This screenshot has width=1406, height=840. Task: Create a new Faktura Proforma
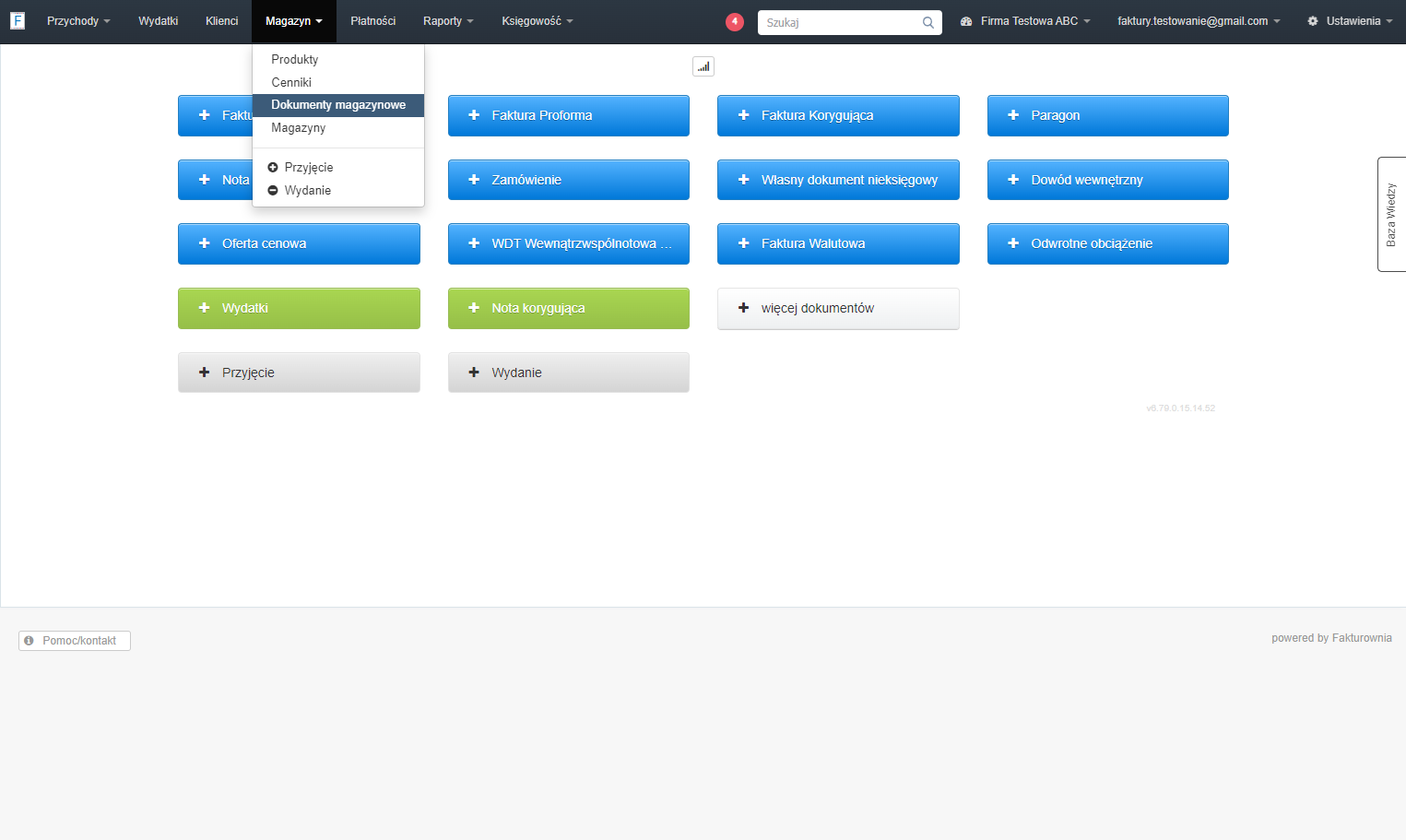[569, 115]
